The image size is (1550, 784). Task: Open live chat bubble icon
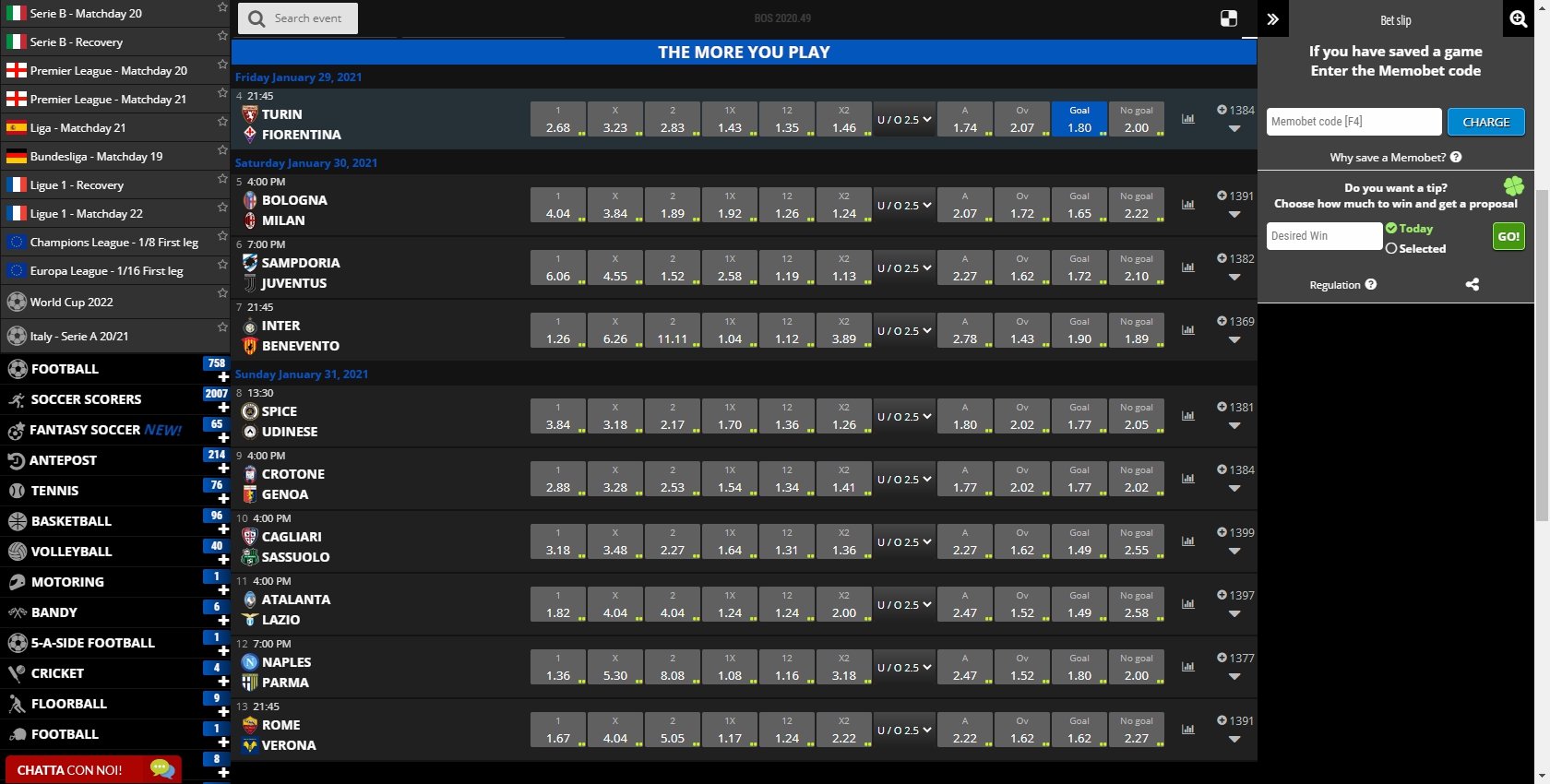click(162, 768)
